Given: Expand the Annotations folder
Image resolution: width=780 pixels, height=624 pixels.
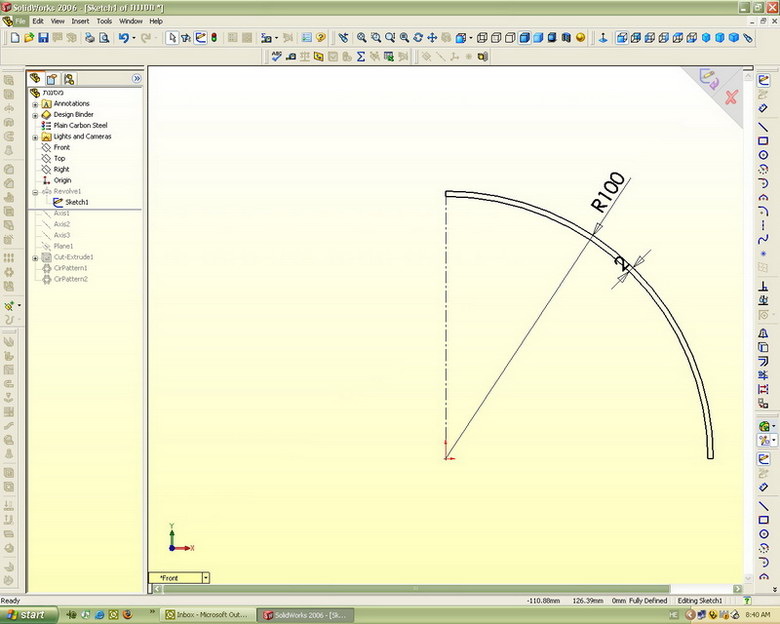Looking at the screenshot, I should tap(36, 104).
